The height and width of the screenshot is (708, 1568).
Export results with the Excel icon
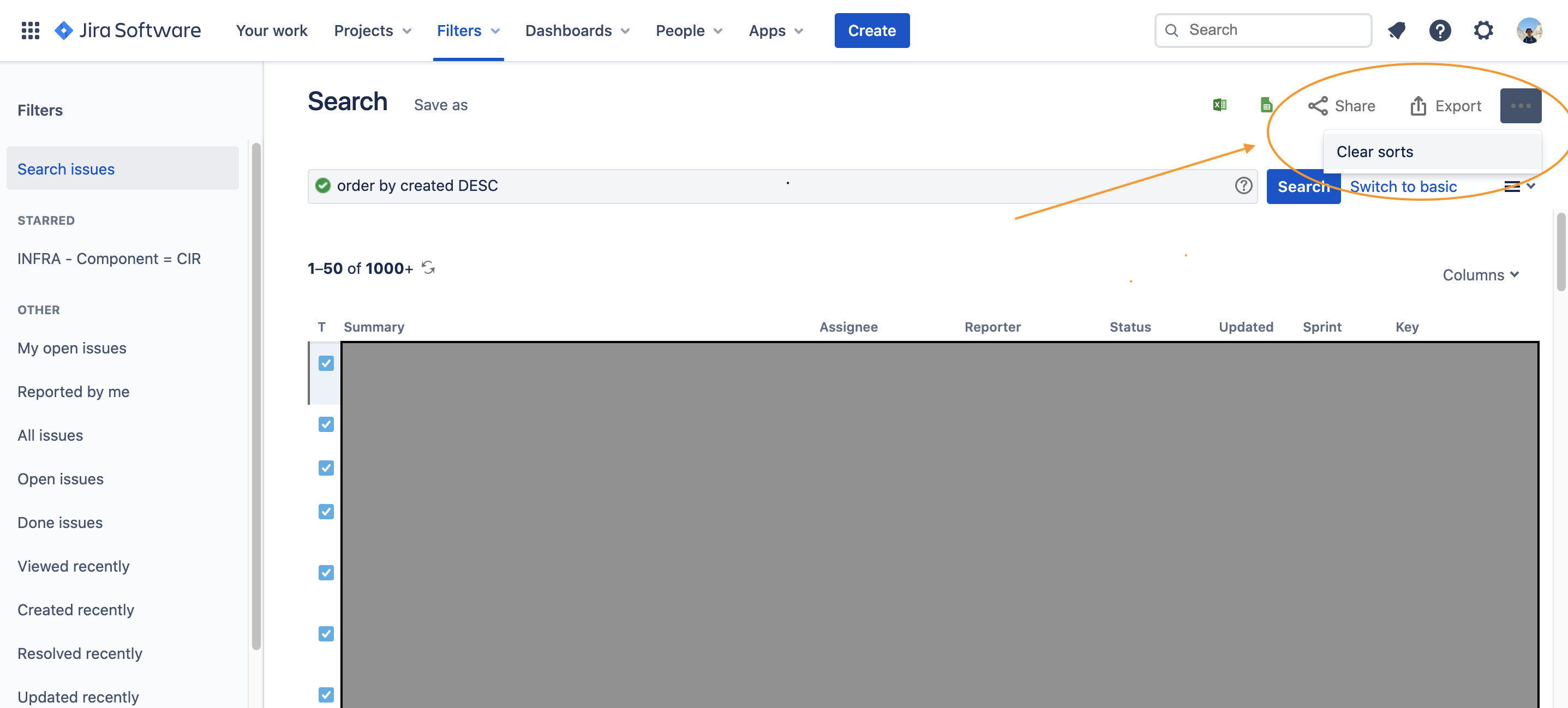pos(1219,105)
